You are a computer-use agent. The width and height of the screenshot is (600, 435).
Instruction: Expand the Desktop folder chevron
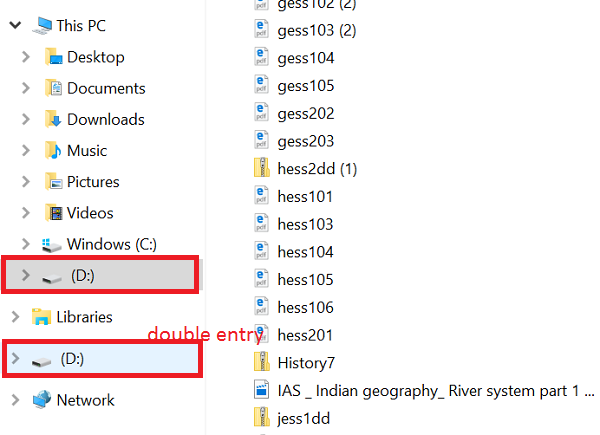point(26,57)
